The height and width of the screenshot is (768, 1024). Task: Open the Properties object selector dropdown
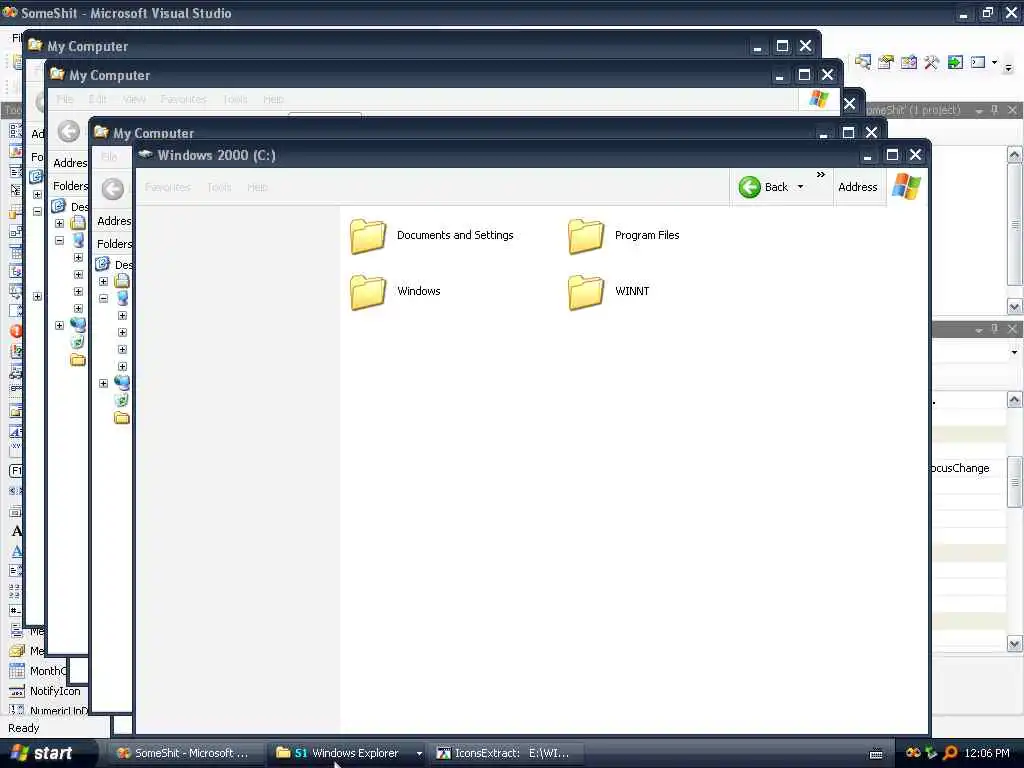(1014, 353)
